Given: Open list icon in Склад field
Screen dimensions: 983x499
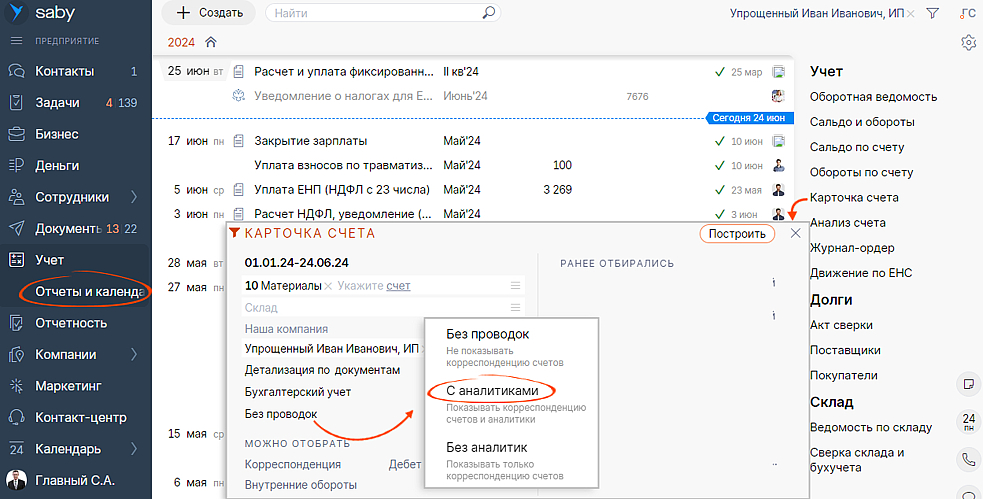Looking at the screenshot, I should point(515,308).
